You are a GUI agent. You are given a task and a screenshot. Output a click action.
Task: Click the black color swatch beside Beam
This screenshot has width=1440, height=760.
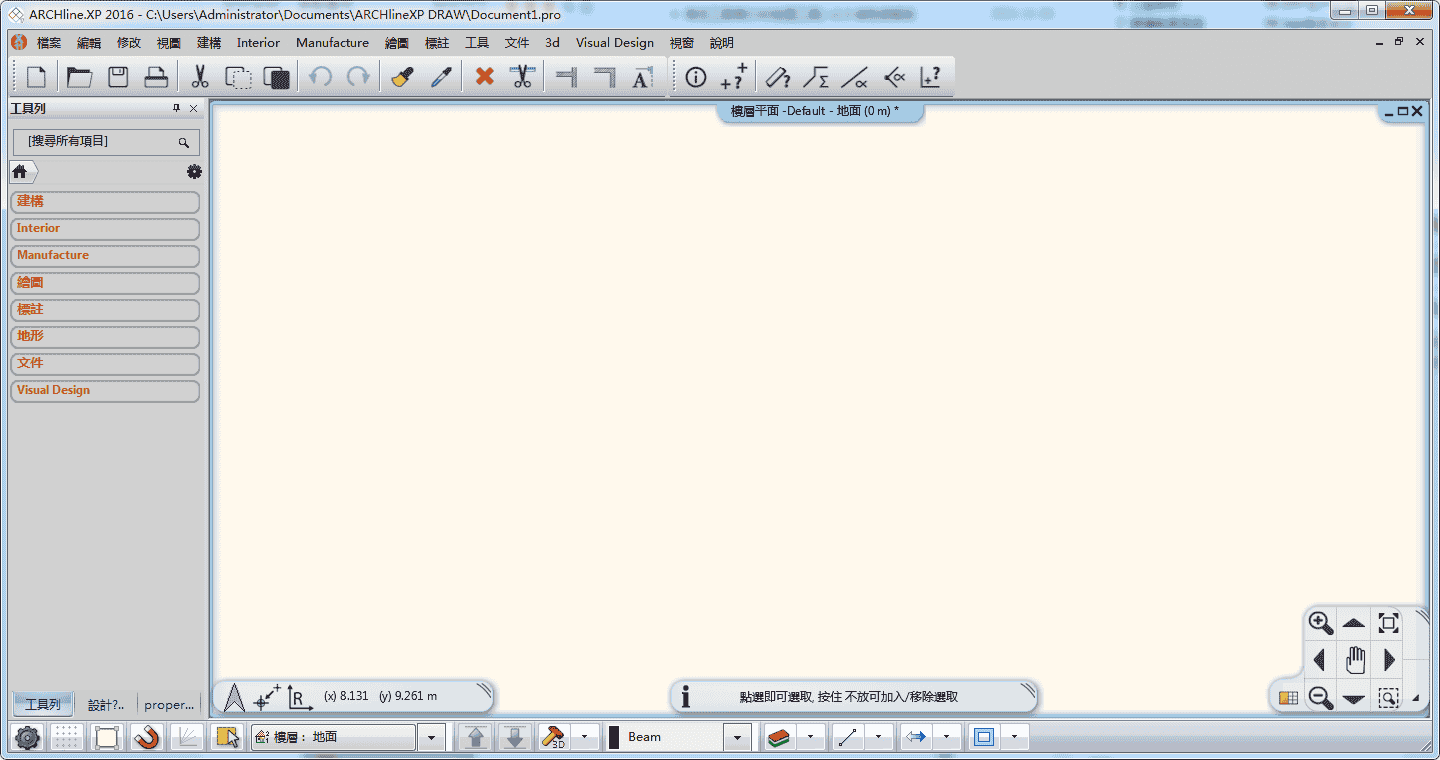pyautogui.click(x=614, y=737)
